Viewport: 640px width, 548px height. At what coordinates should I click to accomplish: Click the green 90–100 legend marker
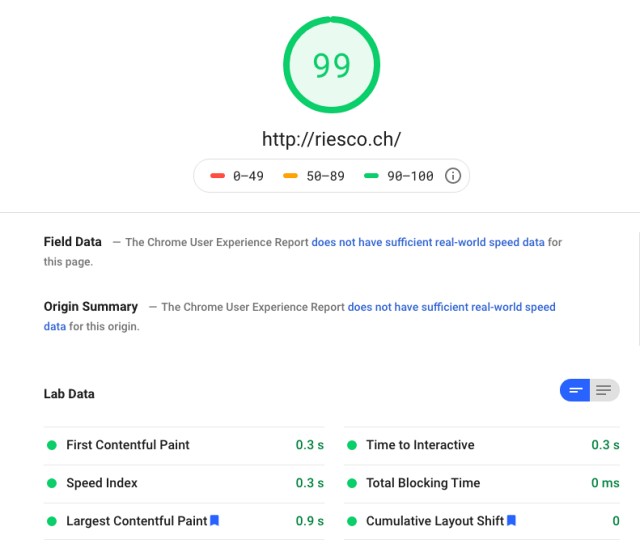(371, 176)
